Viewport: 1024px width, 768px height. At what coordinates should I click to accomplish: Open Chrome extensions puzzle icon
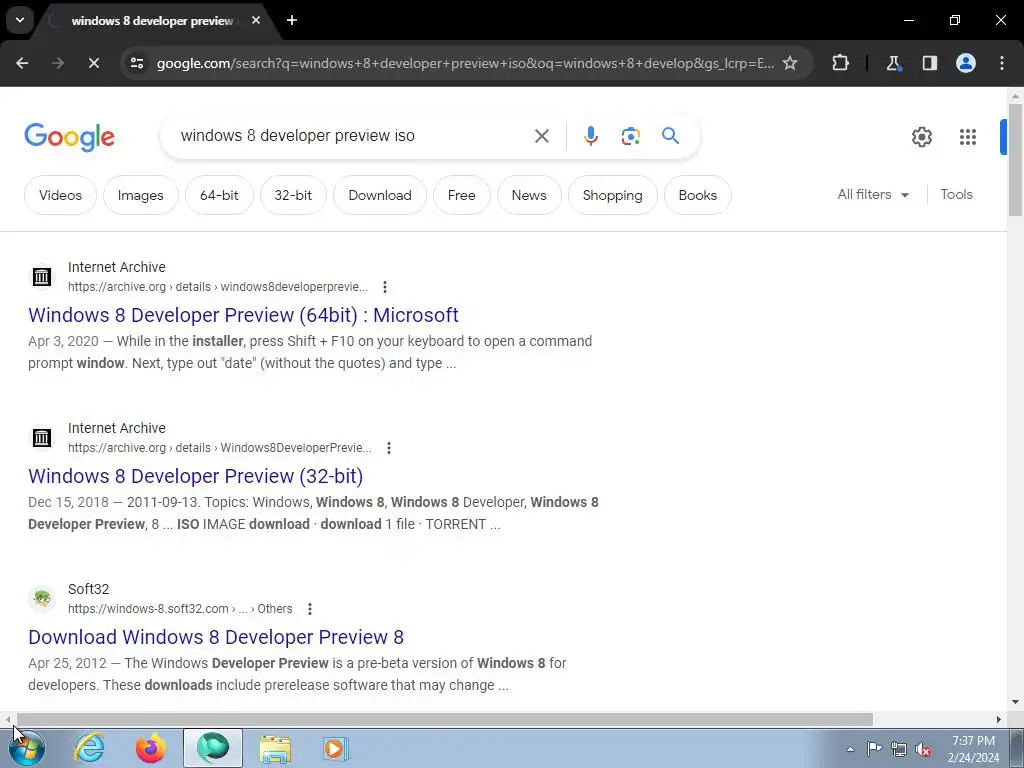tap(840, 63)
